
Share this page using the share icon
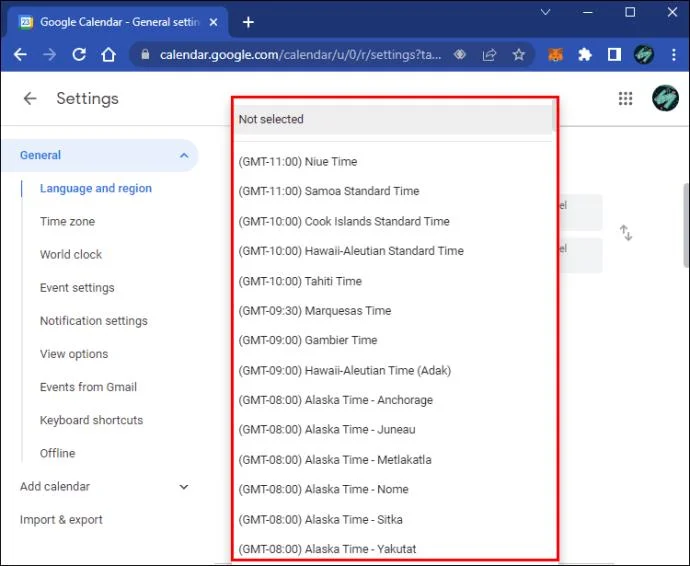pos(489,55)
